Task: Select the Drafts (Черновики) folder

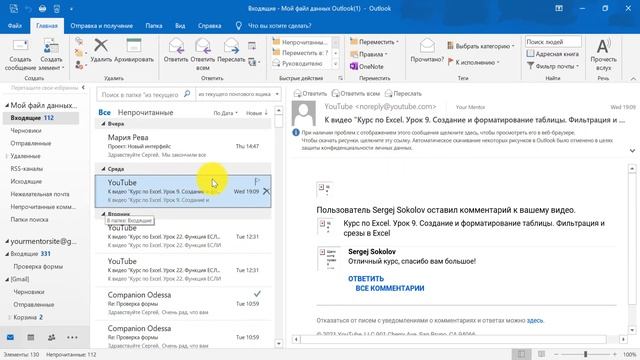Action: click(26, 131)
